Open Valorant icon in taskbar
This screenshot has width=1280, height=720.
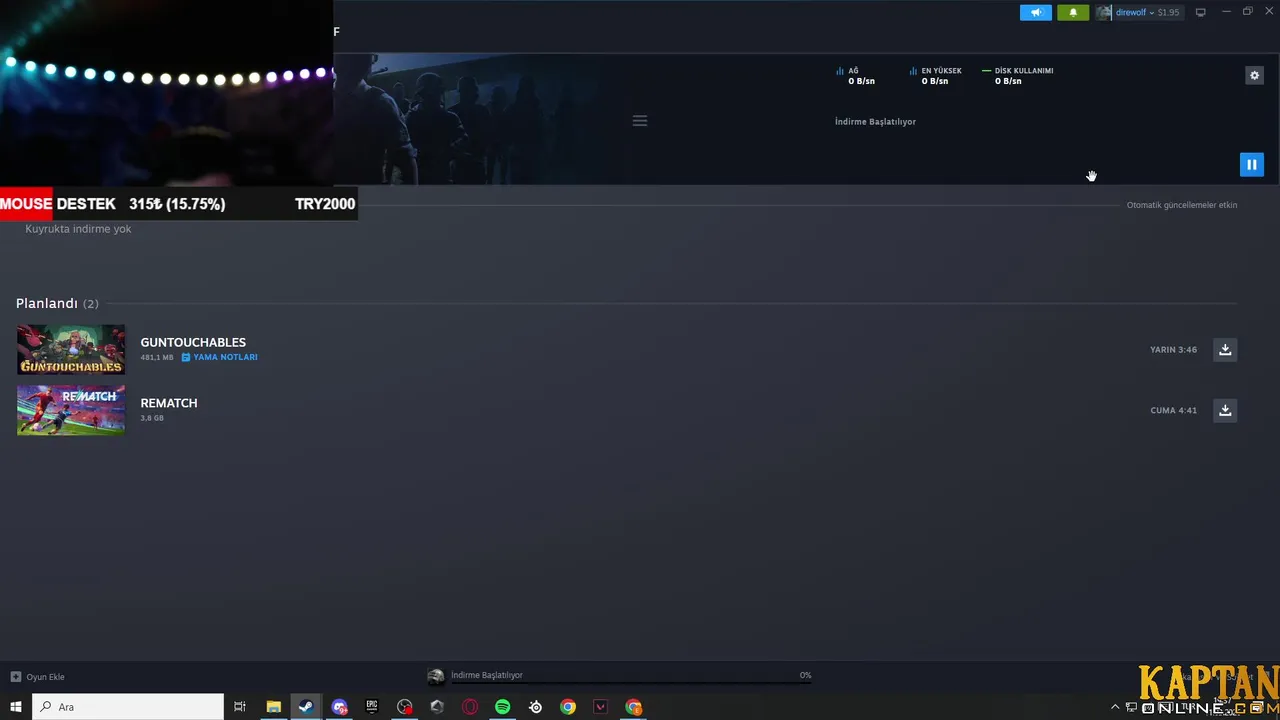point(601,707)
